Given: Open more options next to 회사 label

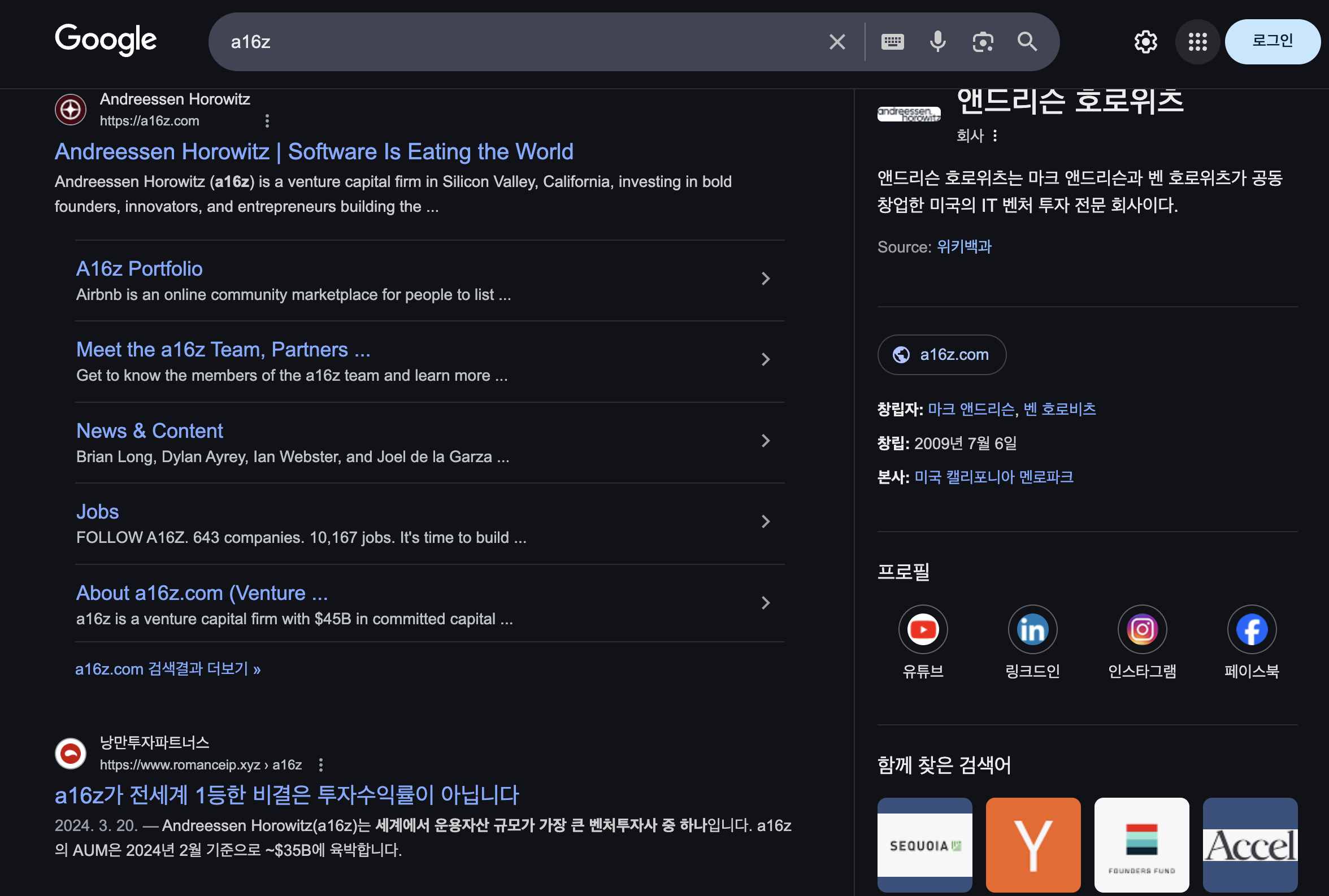Looking at the screenshot, I should pyautogui.click(x=994, y=136).
